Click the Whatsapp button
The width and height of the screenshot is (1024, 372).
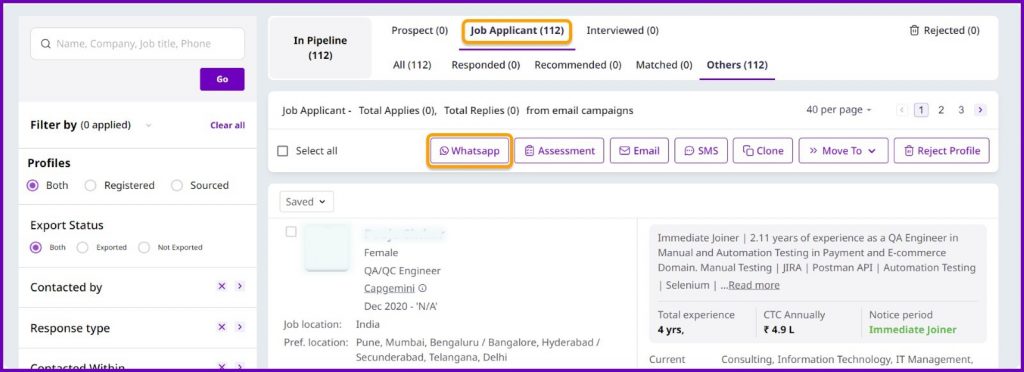point(469,151)
